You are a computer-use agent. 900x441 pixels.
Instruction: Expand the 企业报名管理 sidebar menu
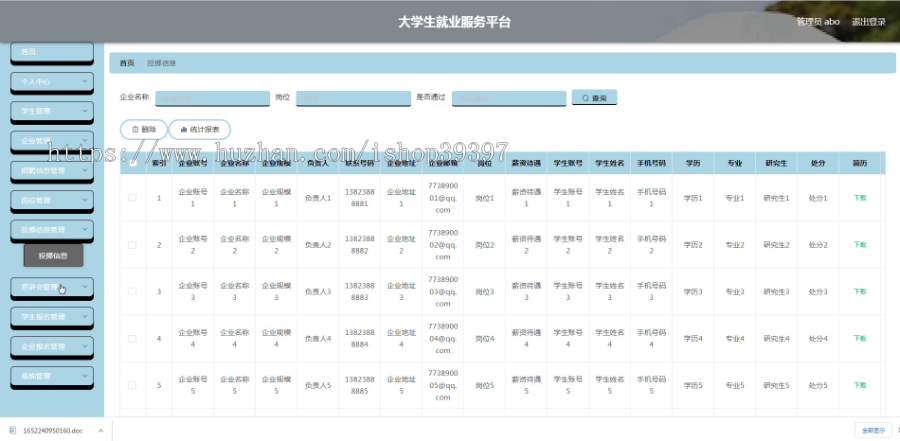pos(52,346)
